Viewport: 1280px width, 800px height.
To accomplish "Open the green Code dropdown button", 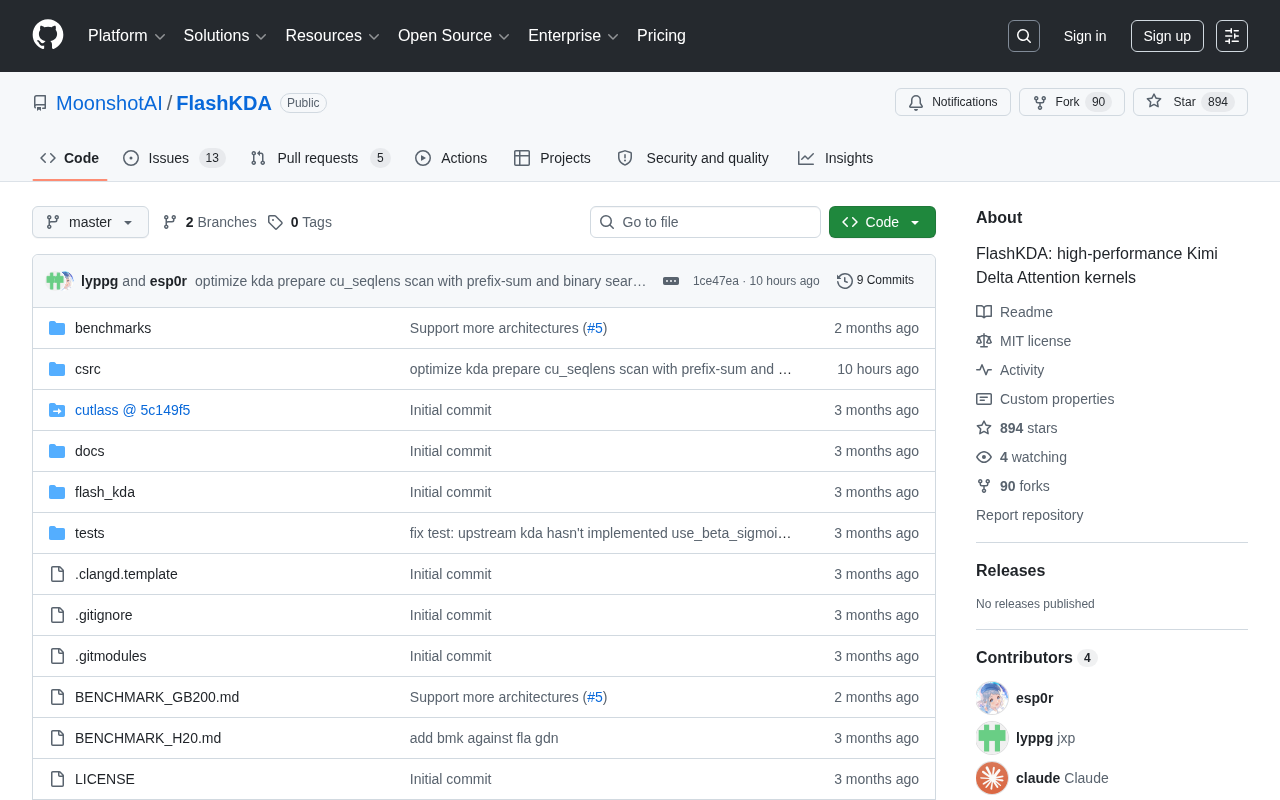I will coord(882,222).
